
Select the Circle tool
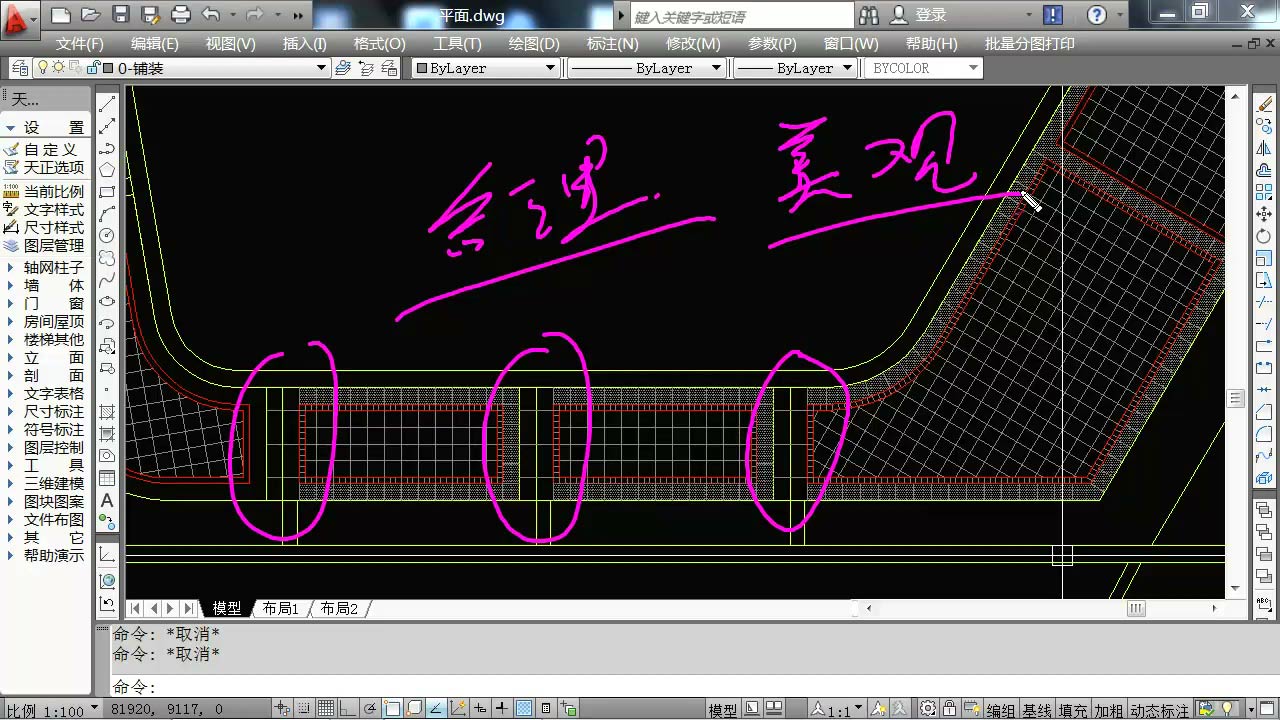coord(107,236)
